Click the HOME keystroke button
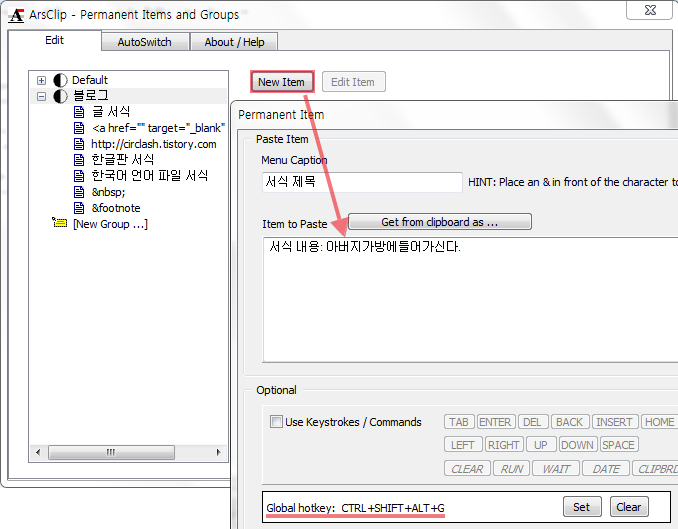This screenshot has width=678, height=529. tap(660, 422)
